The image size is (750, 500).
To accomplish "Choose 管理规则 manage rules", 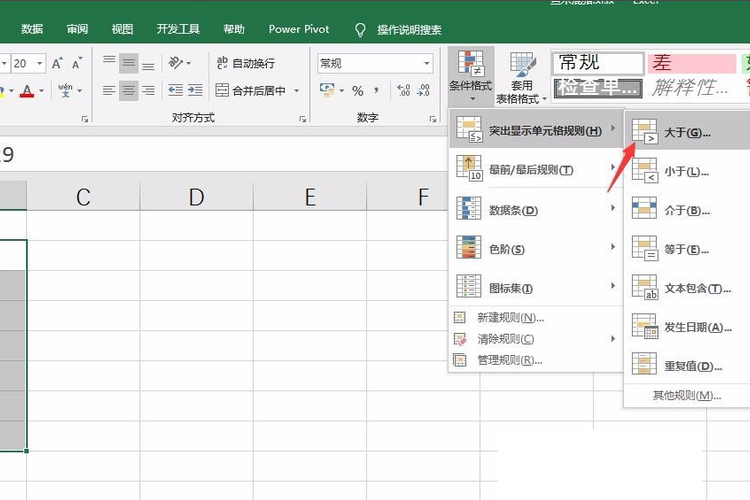I will point(536,360).
